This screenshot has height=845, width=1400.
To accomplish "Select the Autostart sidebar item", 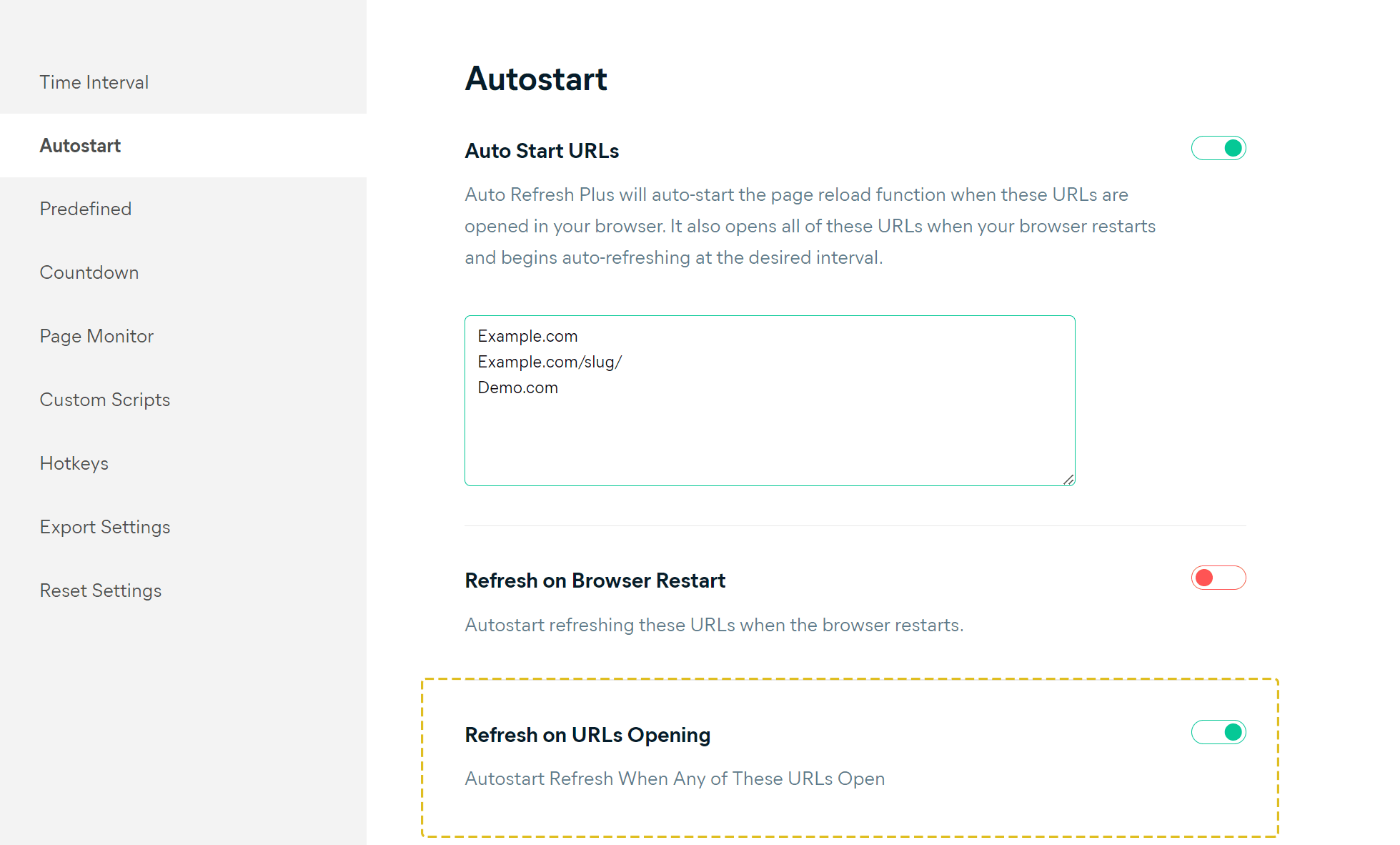I will 80,146.
